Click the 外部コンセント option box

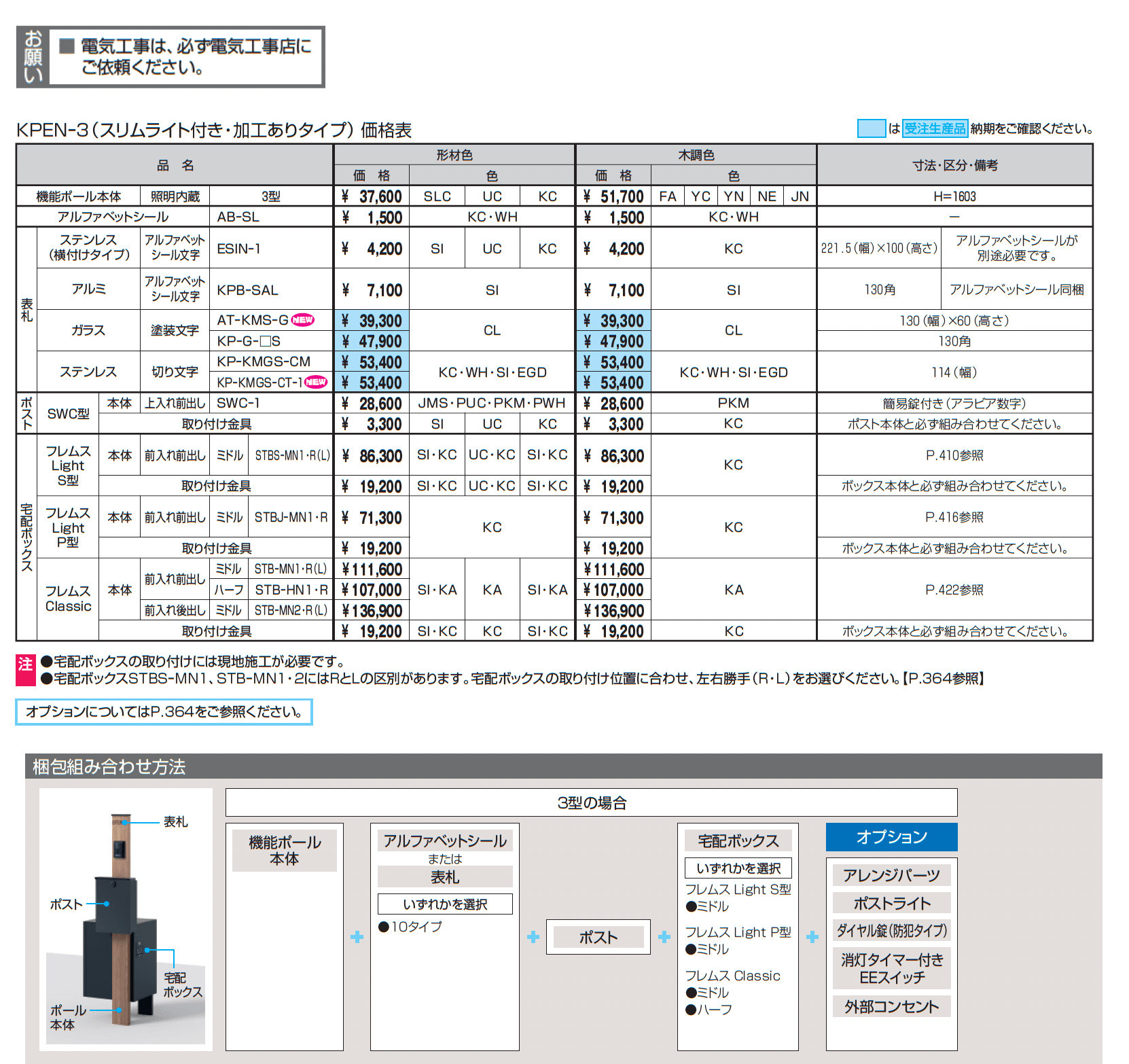click(x=891, y=1006)
